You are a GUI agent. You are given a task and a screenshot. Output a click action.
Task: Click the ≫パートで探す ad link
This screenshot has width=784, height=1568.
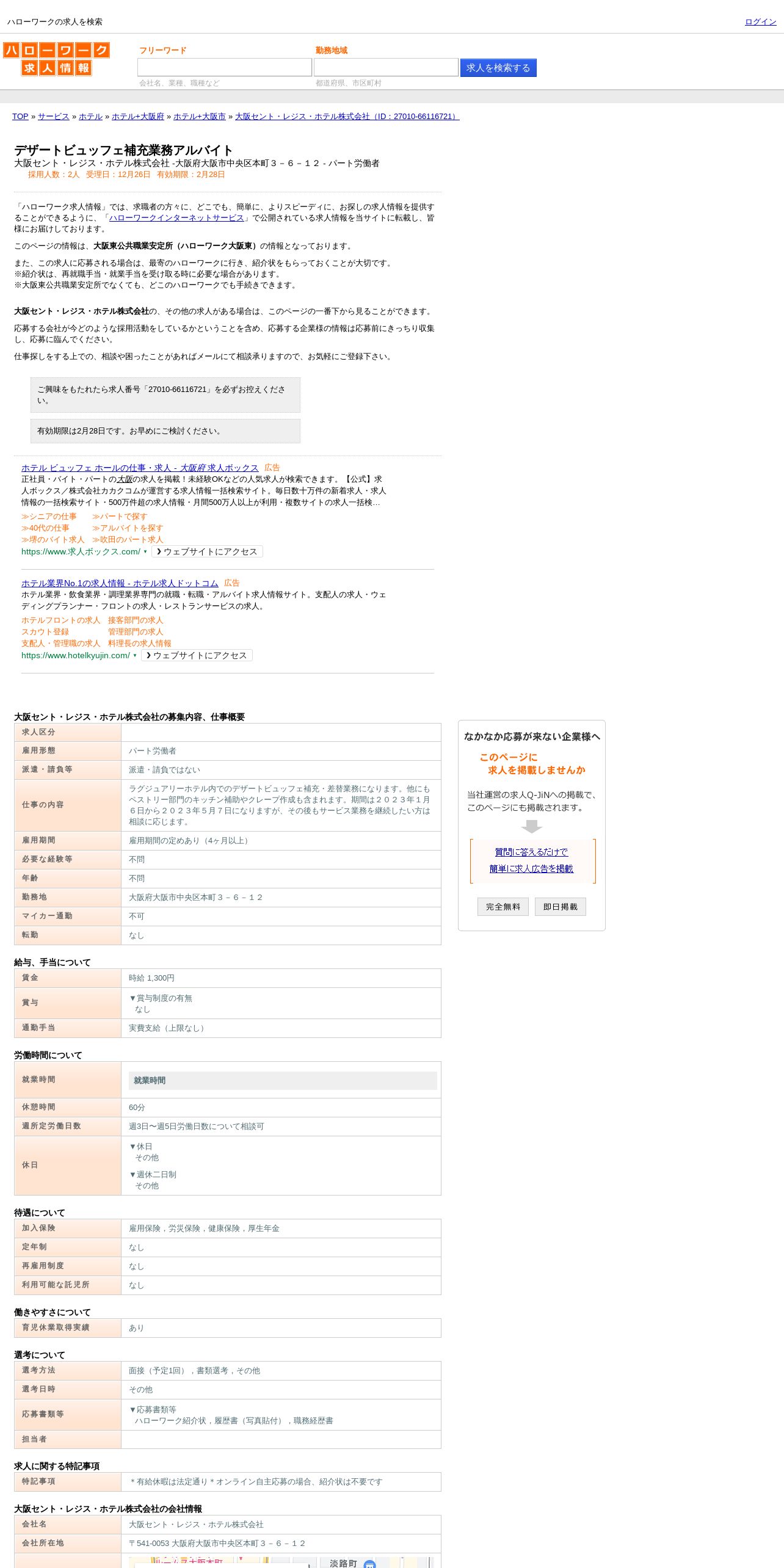tap(120, 517)
